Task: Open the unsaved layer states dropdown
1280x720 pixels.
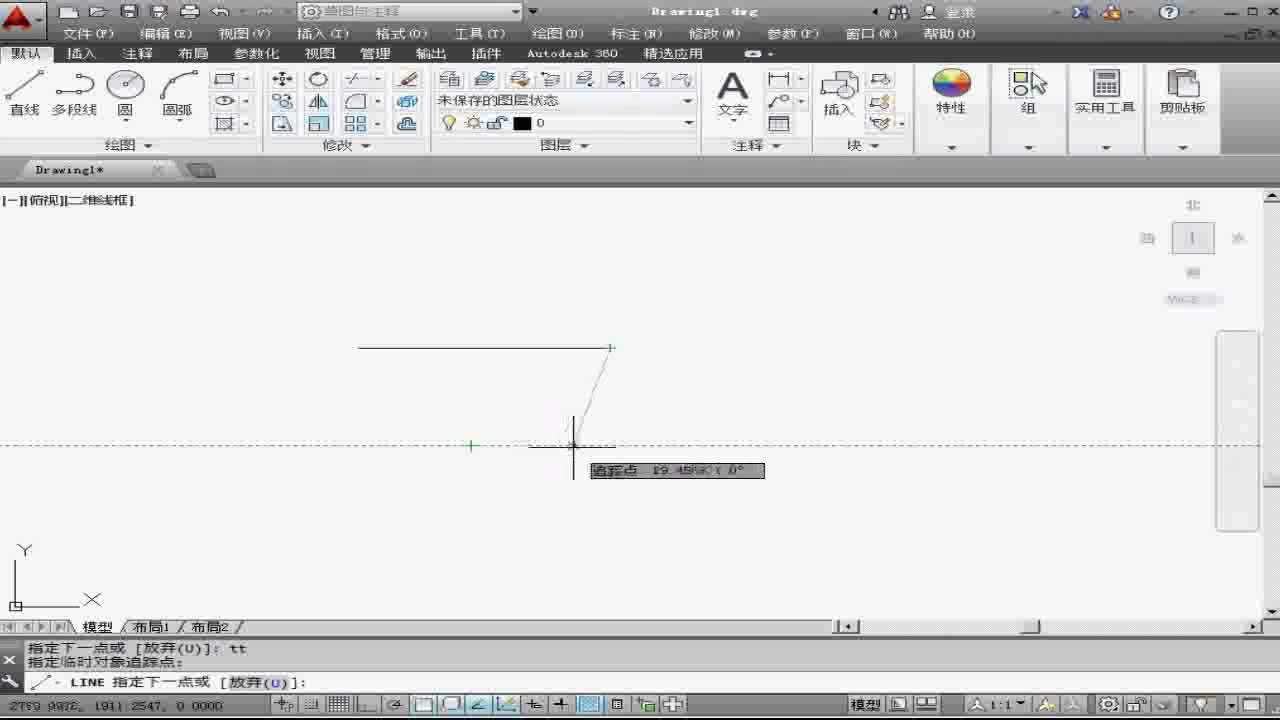Action: coord(686,100)
